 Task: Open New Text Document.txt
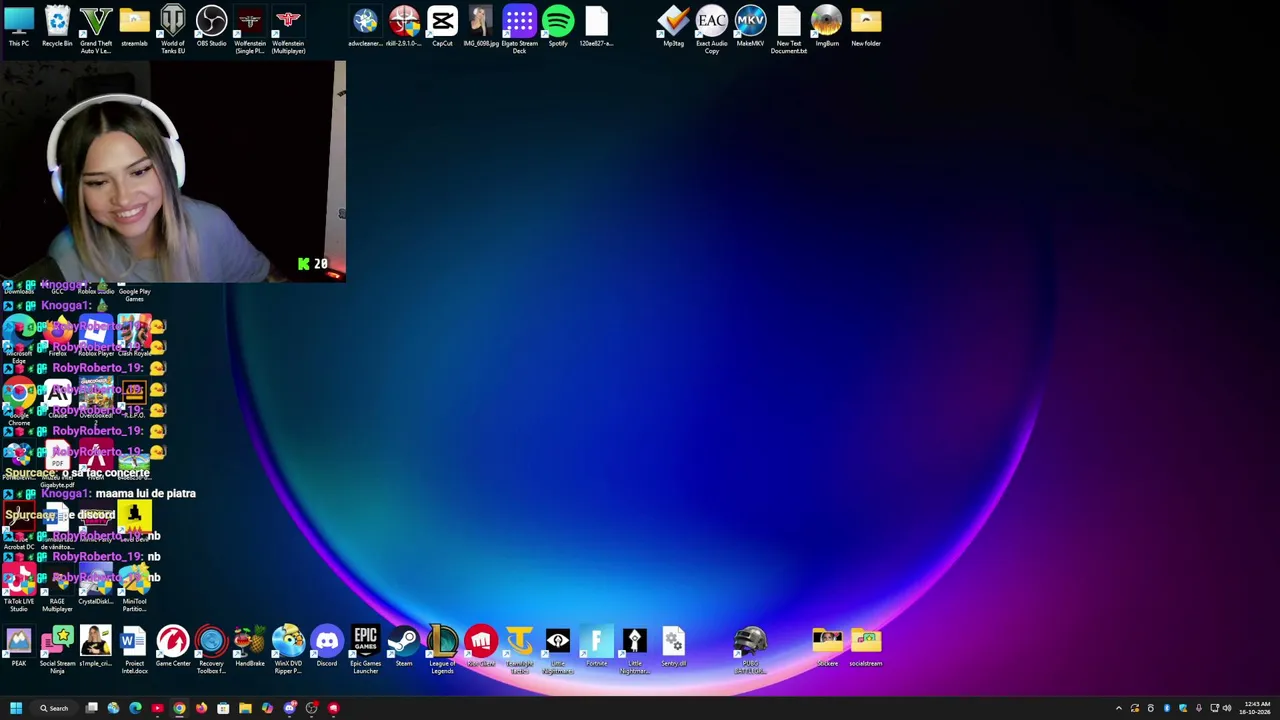point(789,30)
